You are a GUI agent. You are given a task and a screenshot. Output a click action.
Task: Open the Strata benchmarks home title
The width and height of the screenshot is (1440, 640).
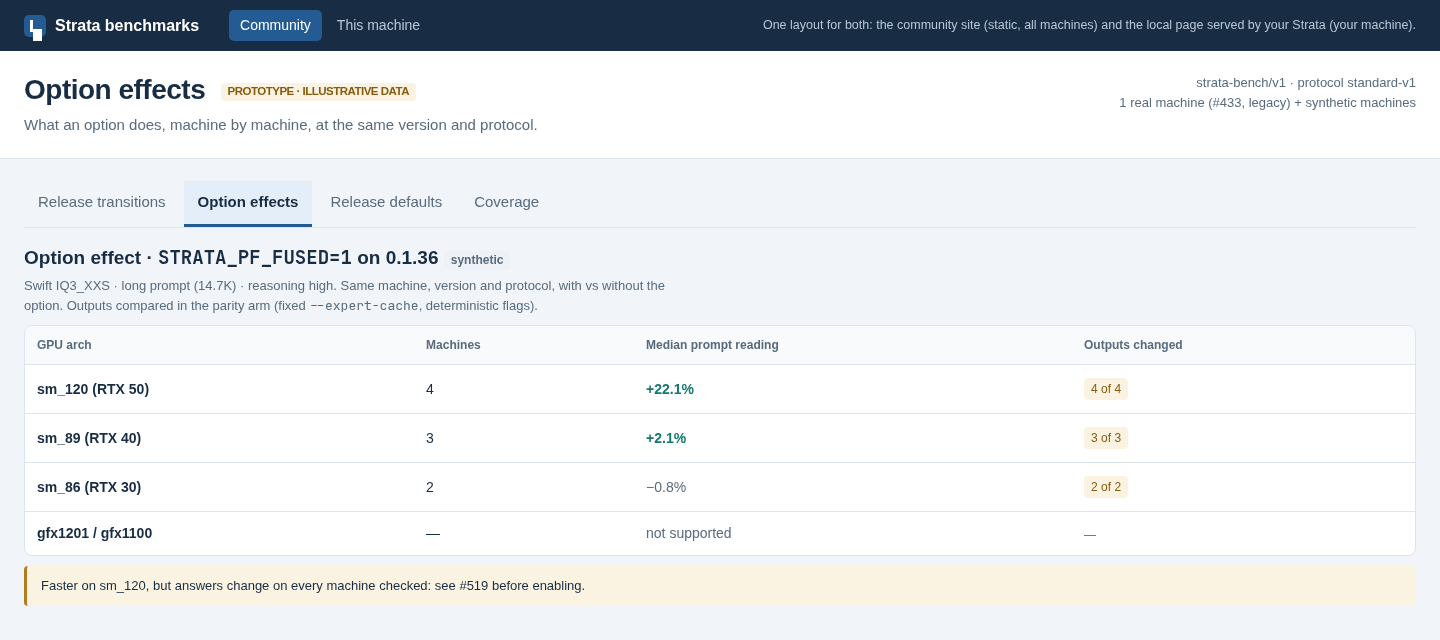(127, 26)
